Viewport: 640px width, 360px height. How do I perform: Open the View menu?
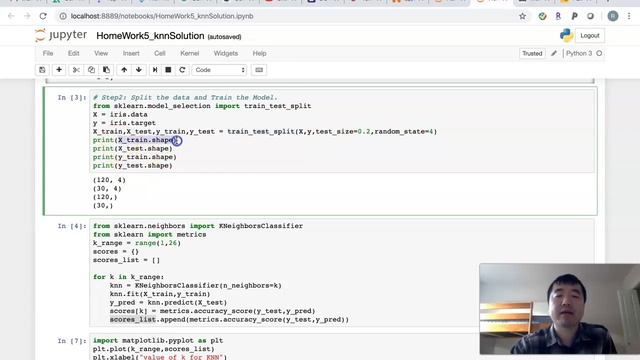tap(101, 53)
